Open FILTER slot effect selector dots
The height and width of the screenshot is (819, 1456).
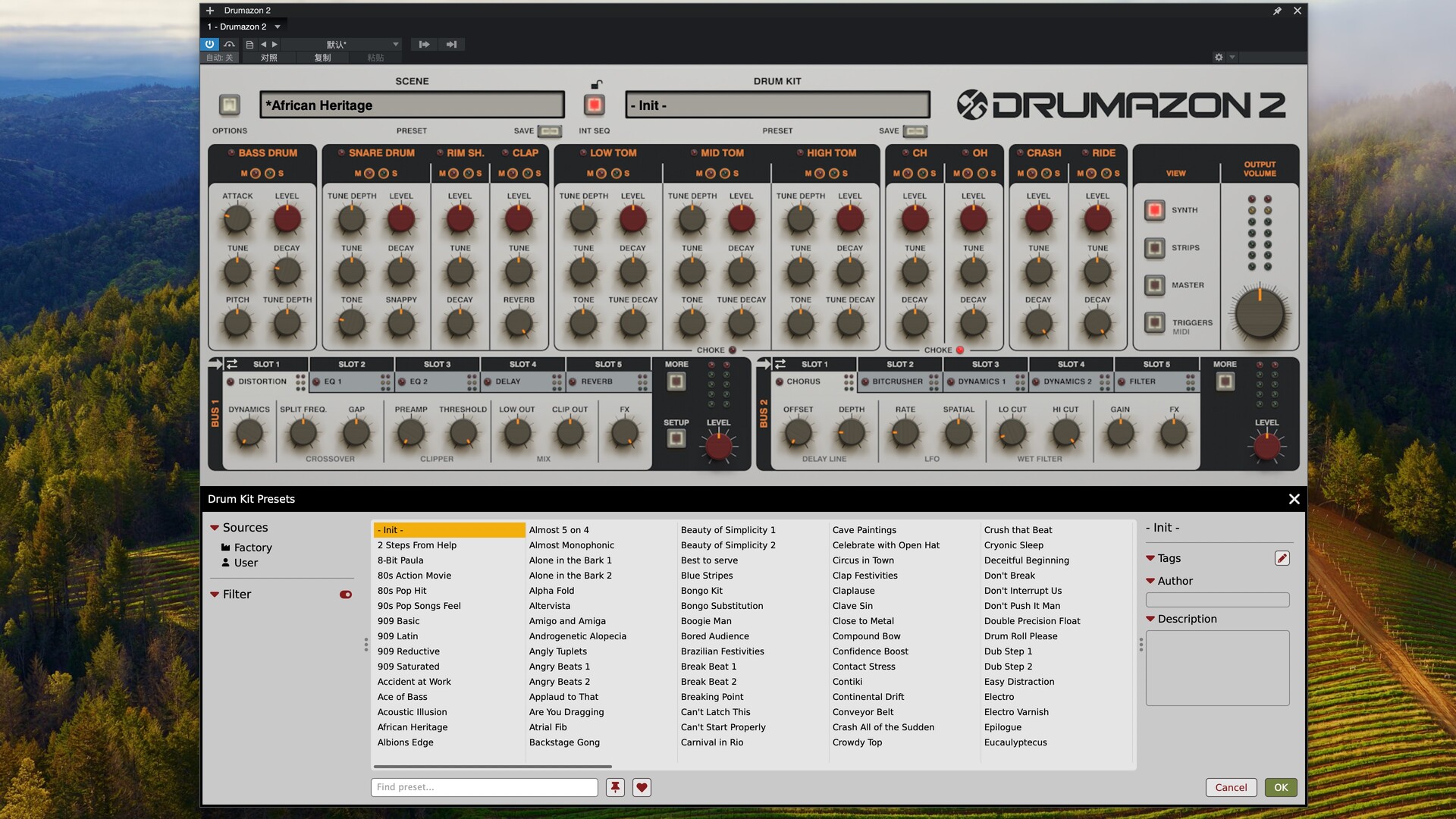point(1191,381)
